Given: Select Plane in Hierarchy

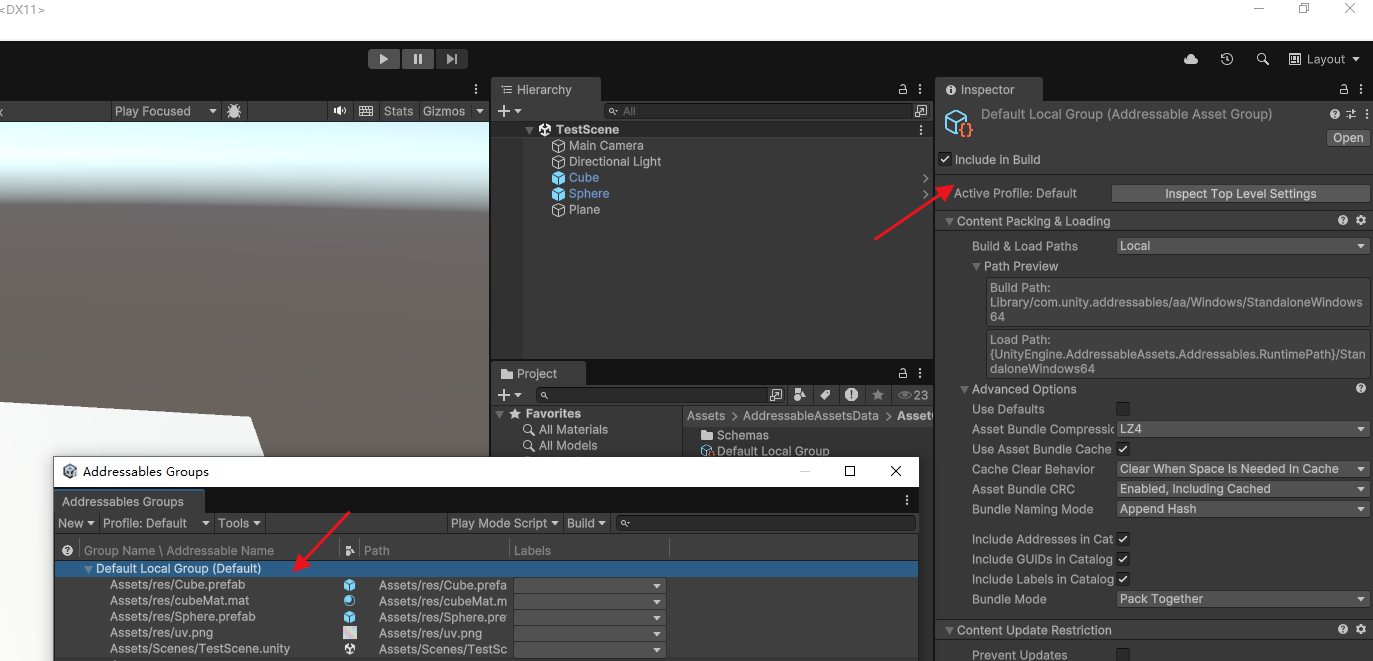Looking at the screenshot, I should coord(584,209).
